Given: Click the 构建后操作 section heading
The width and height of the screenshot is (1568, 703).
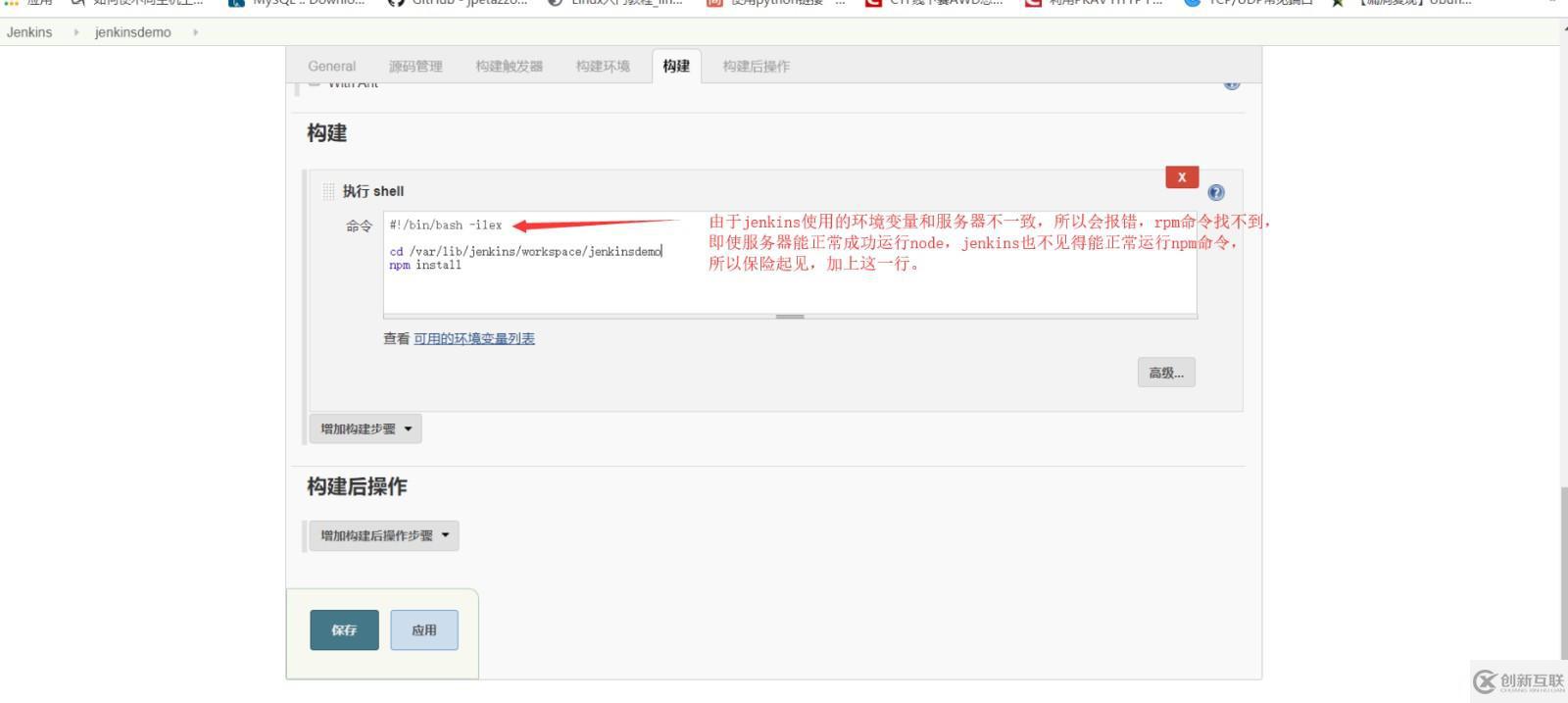Looking at the screenshot, I should coord(357,486).
